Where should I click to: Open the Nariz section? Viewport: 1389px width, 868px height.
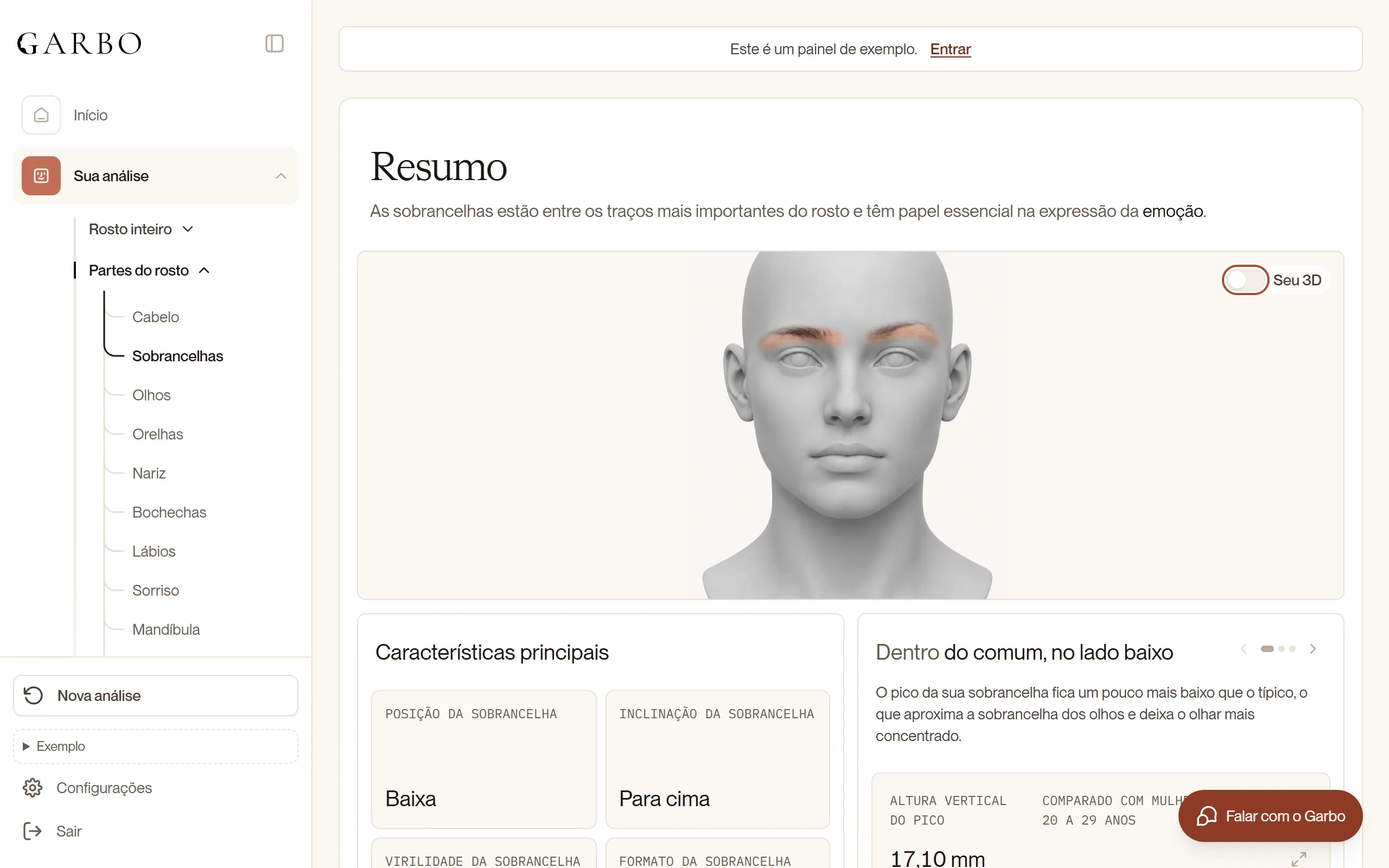149,473
